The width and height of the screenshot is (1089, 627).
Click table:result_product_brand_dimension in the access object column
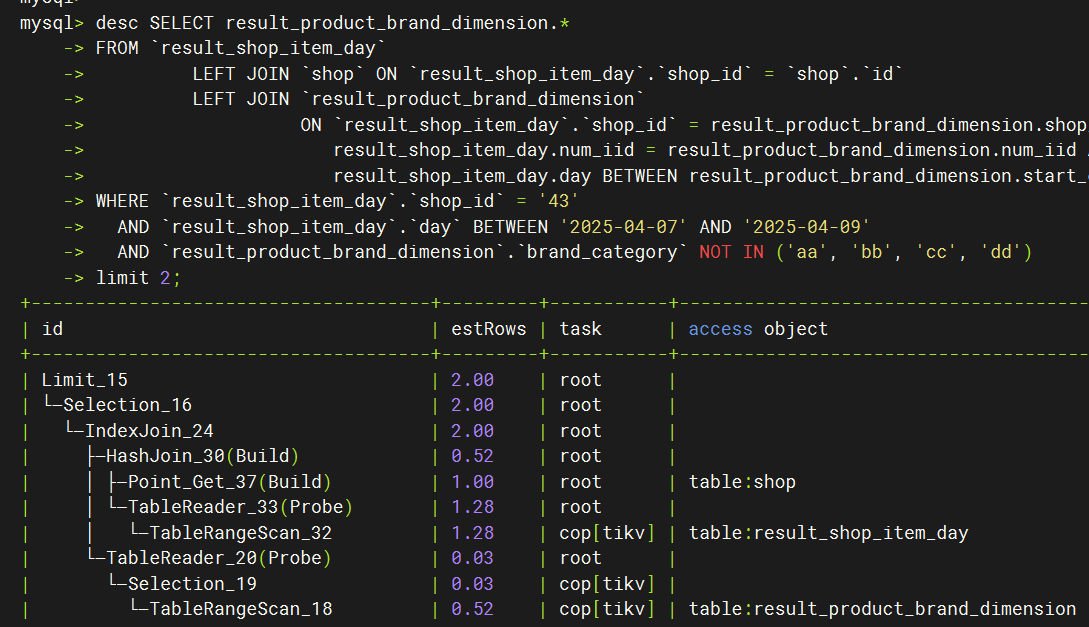tap(882, 609)
